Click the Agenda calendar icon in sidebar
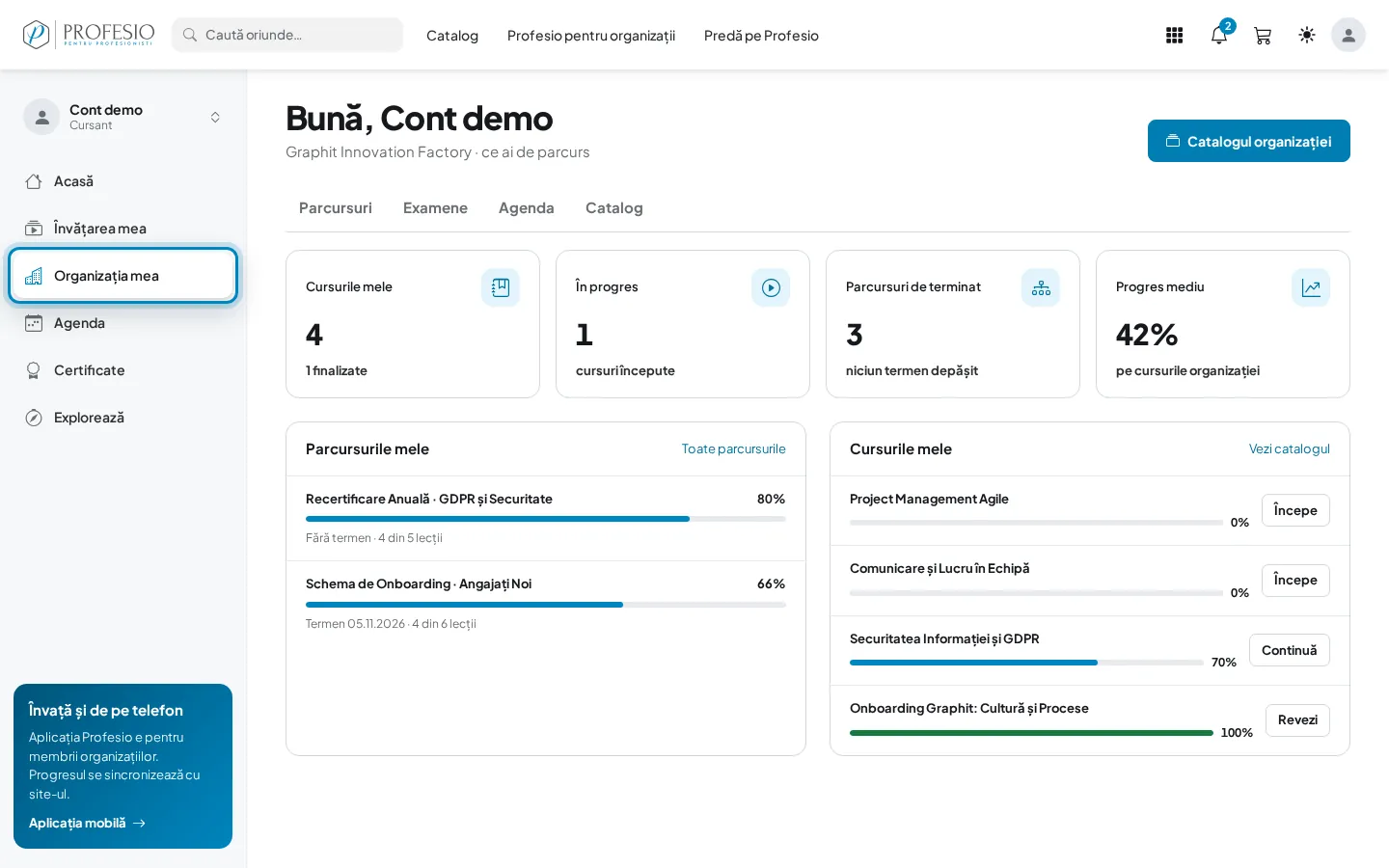The image size is (1389, 868). [x=34, y=323]
